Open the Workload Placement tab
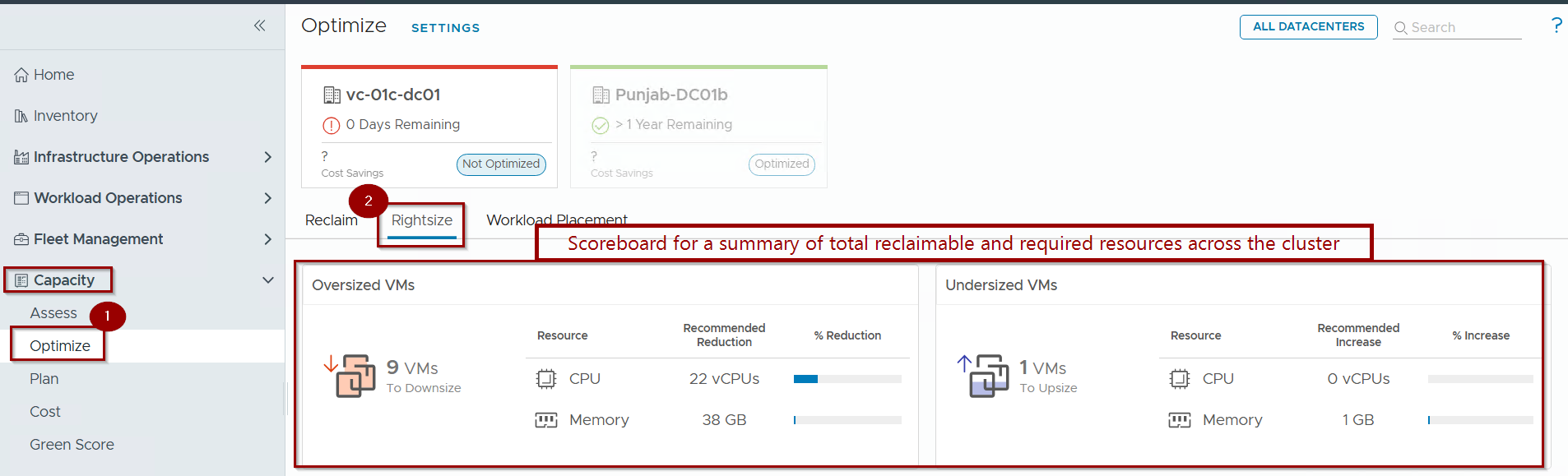 coord(556,220)
